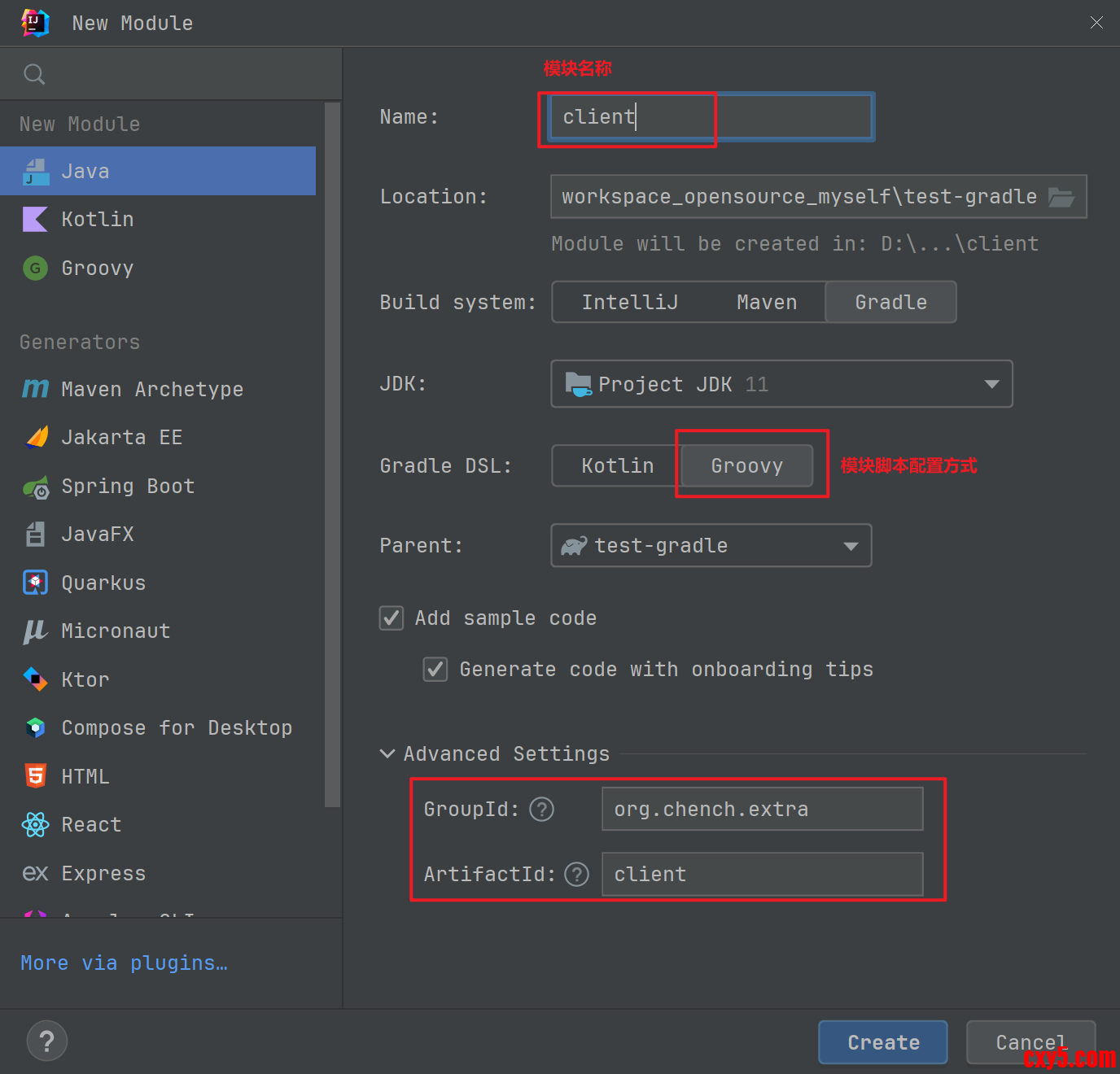Click the ArtifactId help question mark icon
1120x1074 pixels.
tap(576, 875)
